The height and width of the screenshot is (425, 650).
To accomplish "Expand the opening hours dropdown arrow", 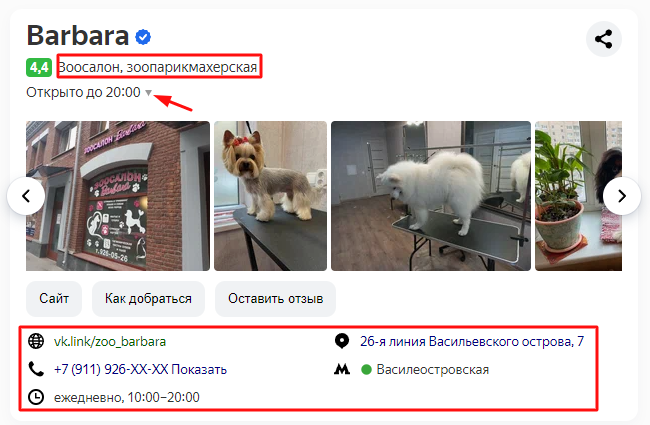I will (148, 93).
